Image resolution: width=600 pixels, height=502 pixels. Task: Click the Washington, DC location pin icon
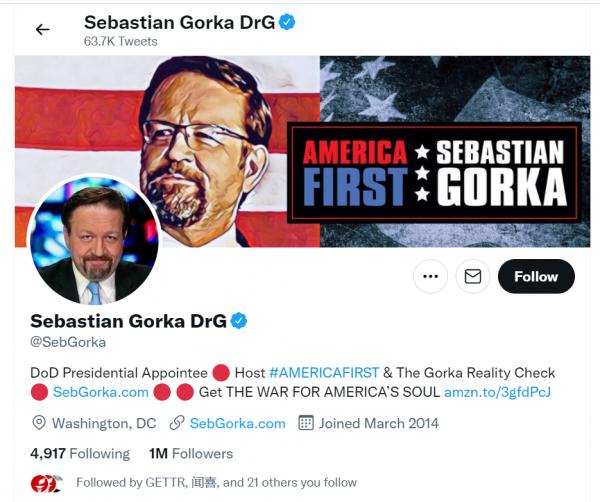point(39,423)
